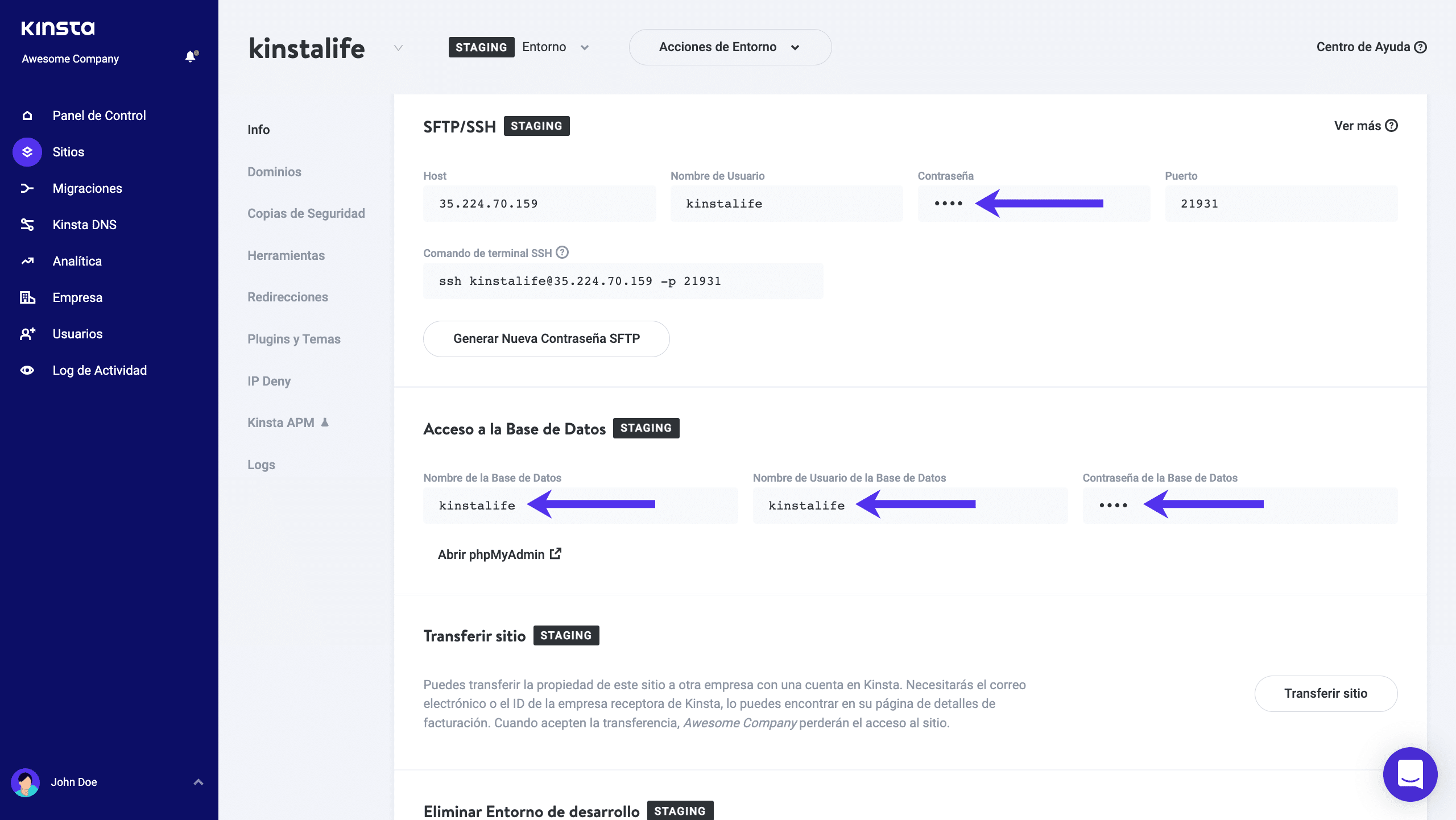
Task: Open the Staging Entorno dropdown
Action: (584, 47)
